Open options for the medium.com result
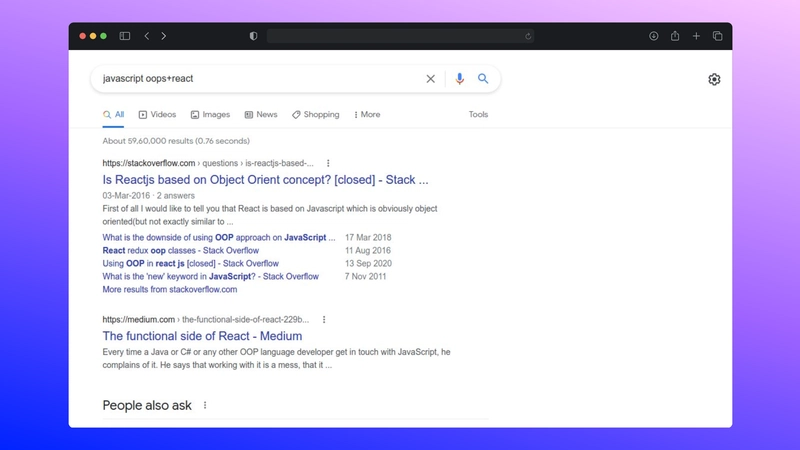800x450 pixels. pyautogui.click(x=324, y=319)
